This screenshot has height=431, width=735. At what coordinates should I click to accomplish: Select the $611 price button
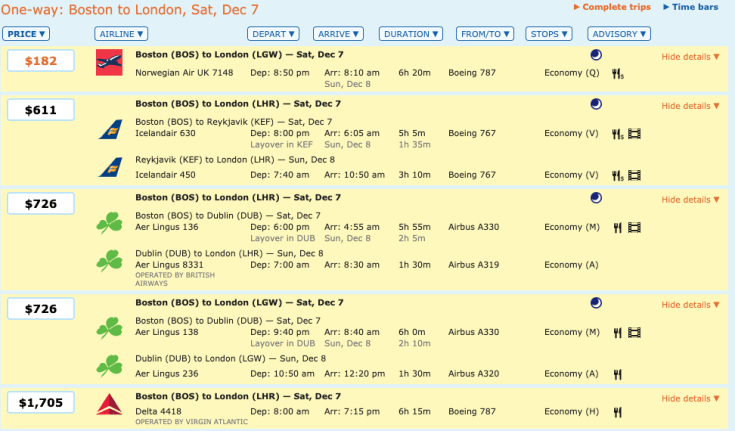click(x=41, y=110)
